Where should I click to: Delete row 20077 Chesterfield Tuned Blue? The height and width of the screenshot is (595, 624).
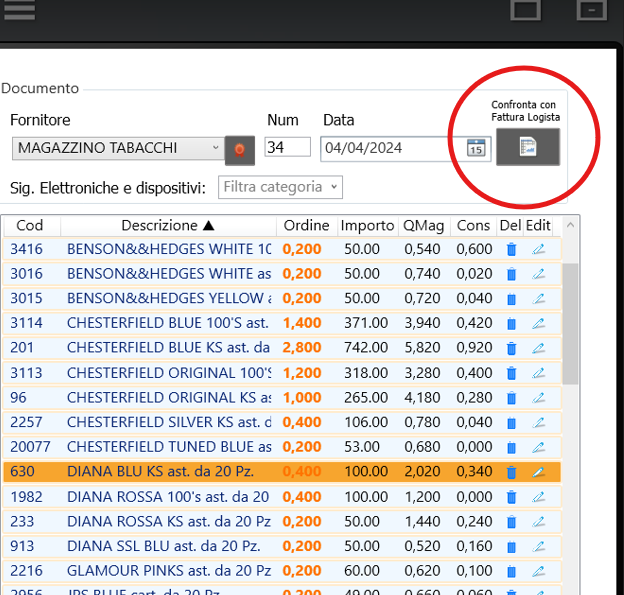point(511,447)
